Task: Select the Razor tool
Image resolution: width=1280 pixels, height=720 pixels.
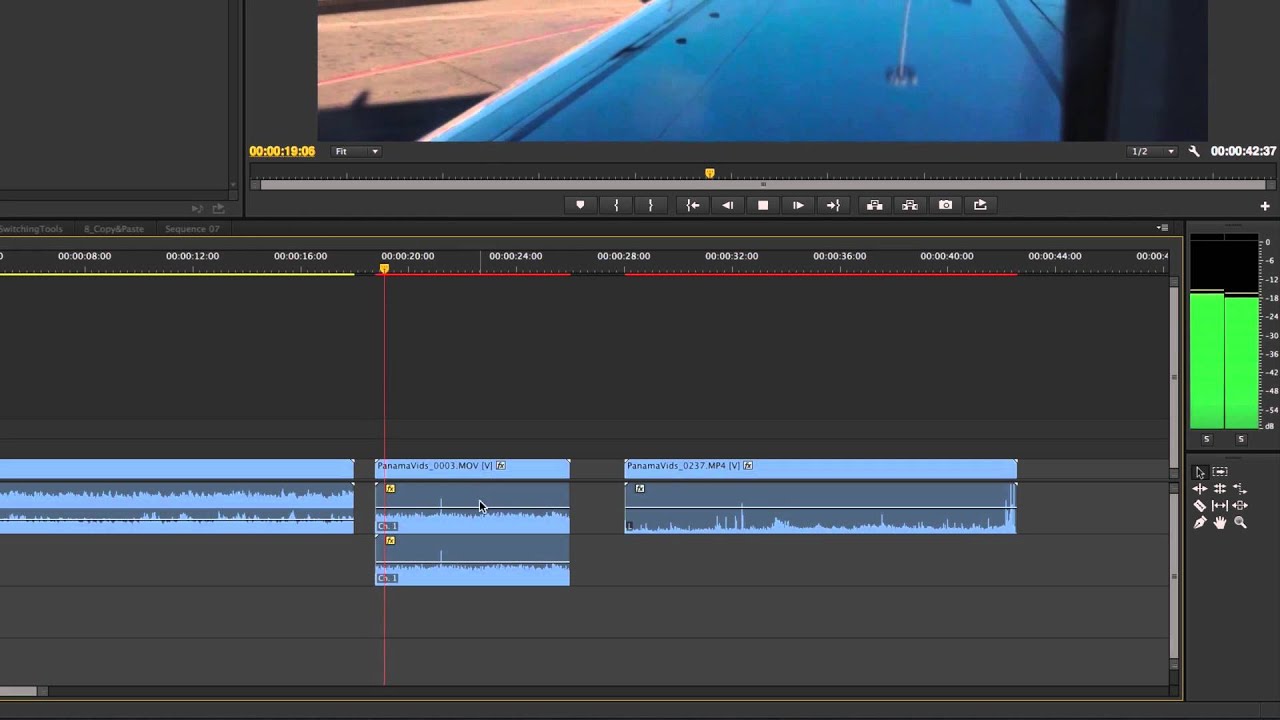Action: tap(1200, 506)
